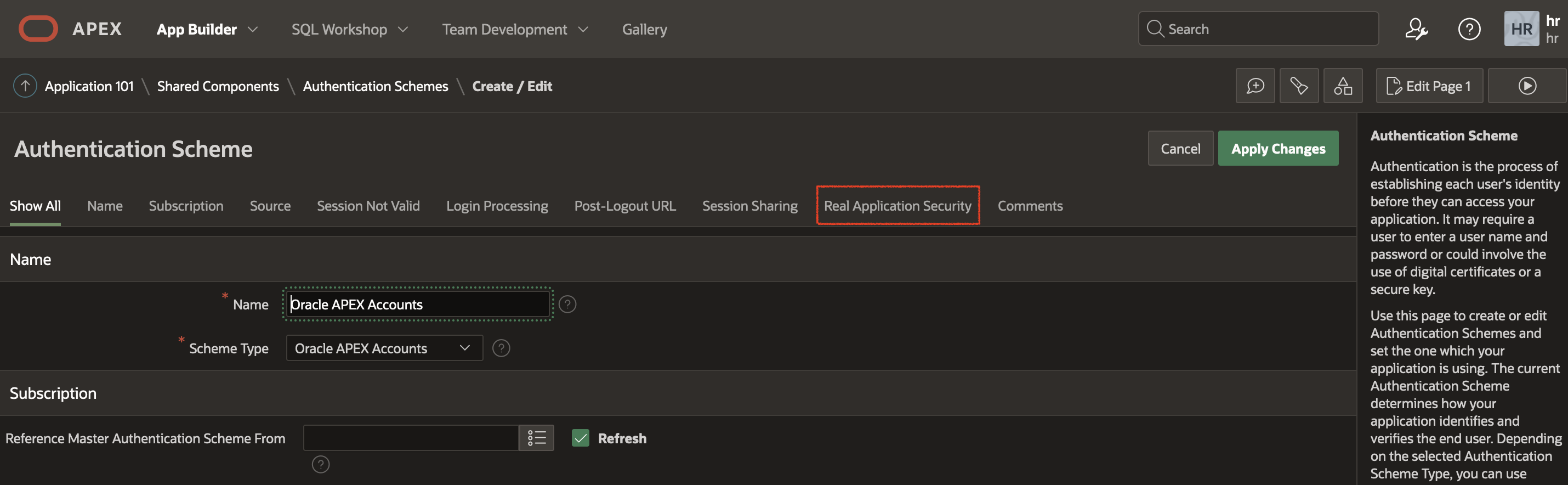Image resolution: width=1568 pixels, height=485 pixels.
Task: Run the application with play icon
Action: coord(1527,86)
